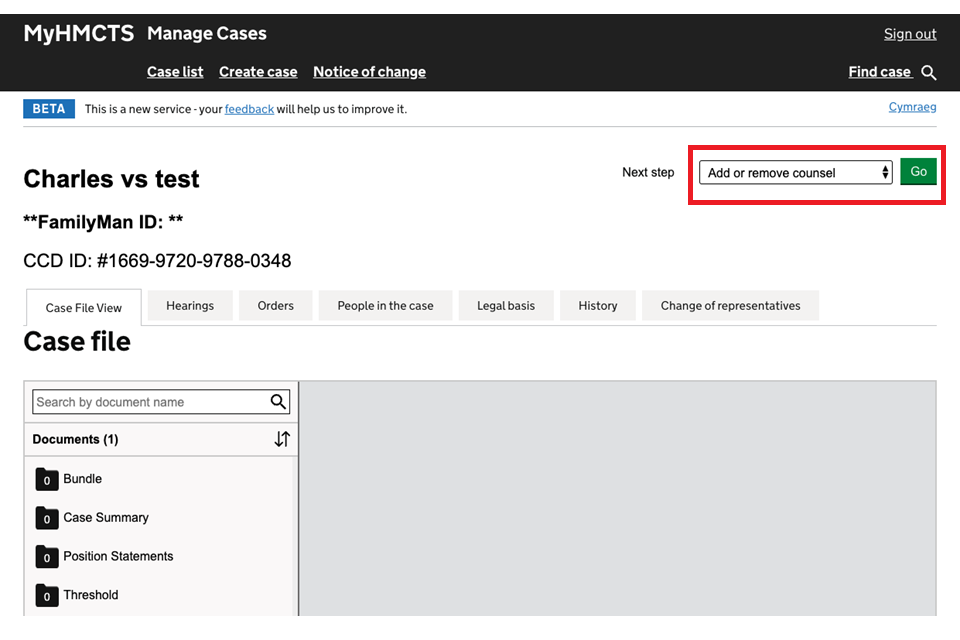The image size is (960, 640).
Task: Switch to the Hearings tab
Action: (x=190, y=306)
